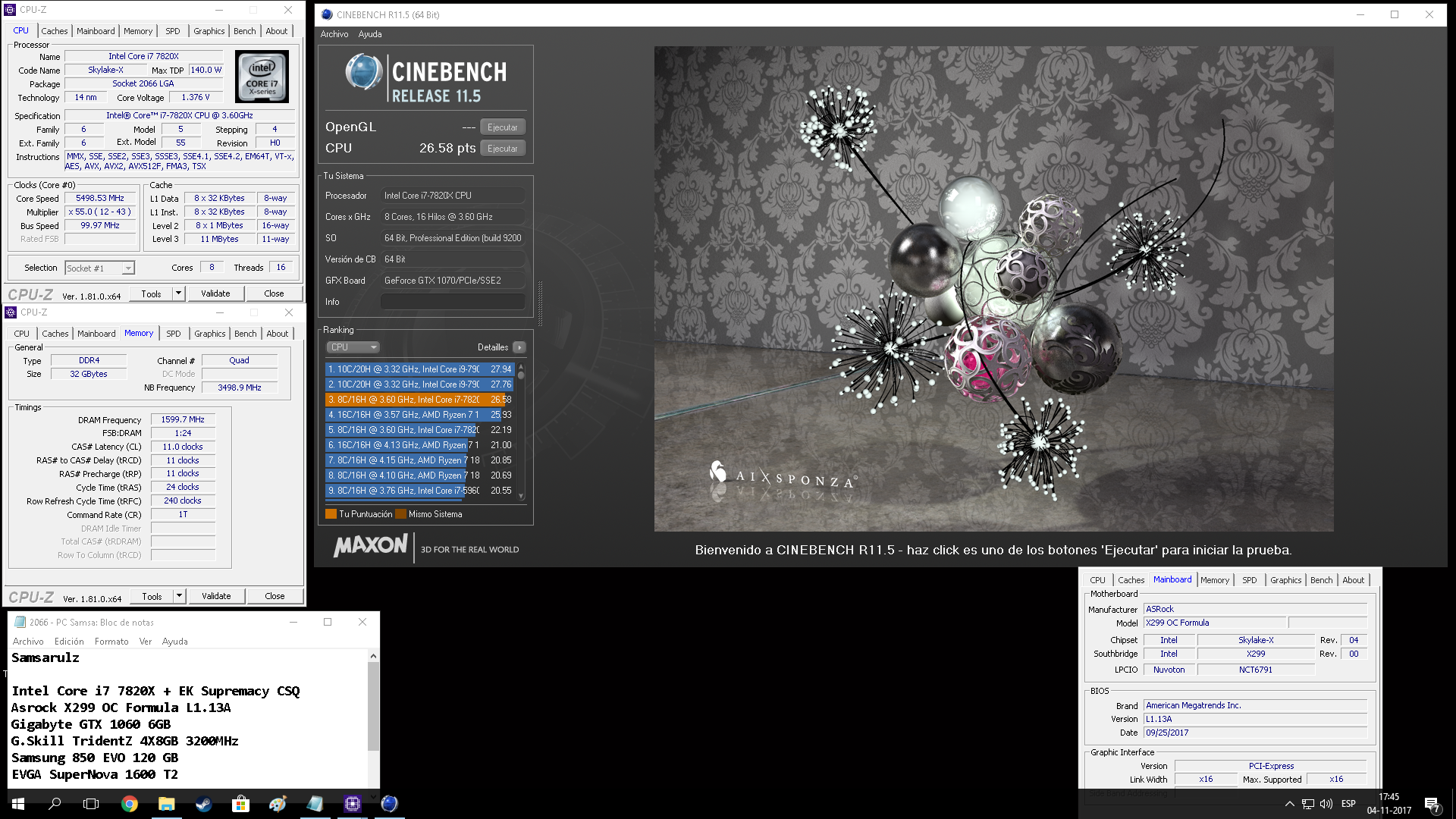Image resolution: width=1456 pixels, height=819 pixels.
Task: Open Action Center notifications icon
Action: coord(1432,804)
